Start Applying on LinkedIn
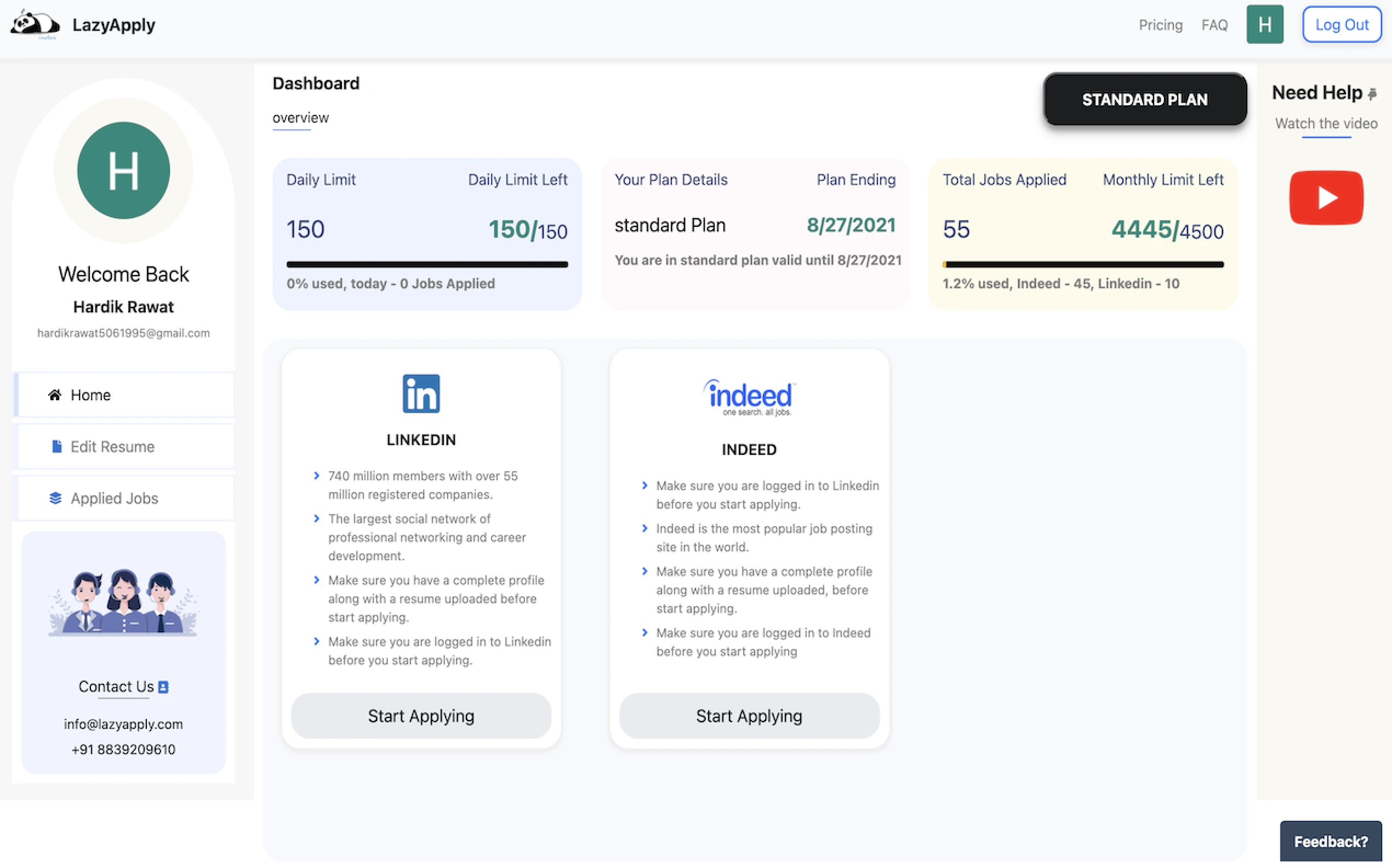Image resolution: width=1392 pixels, height=868 pixels. tap(421, 716)
